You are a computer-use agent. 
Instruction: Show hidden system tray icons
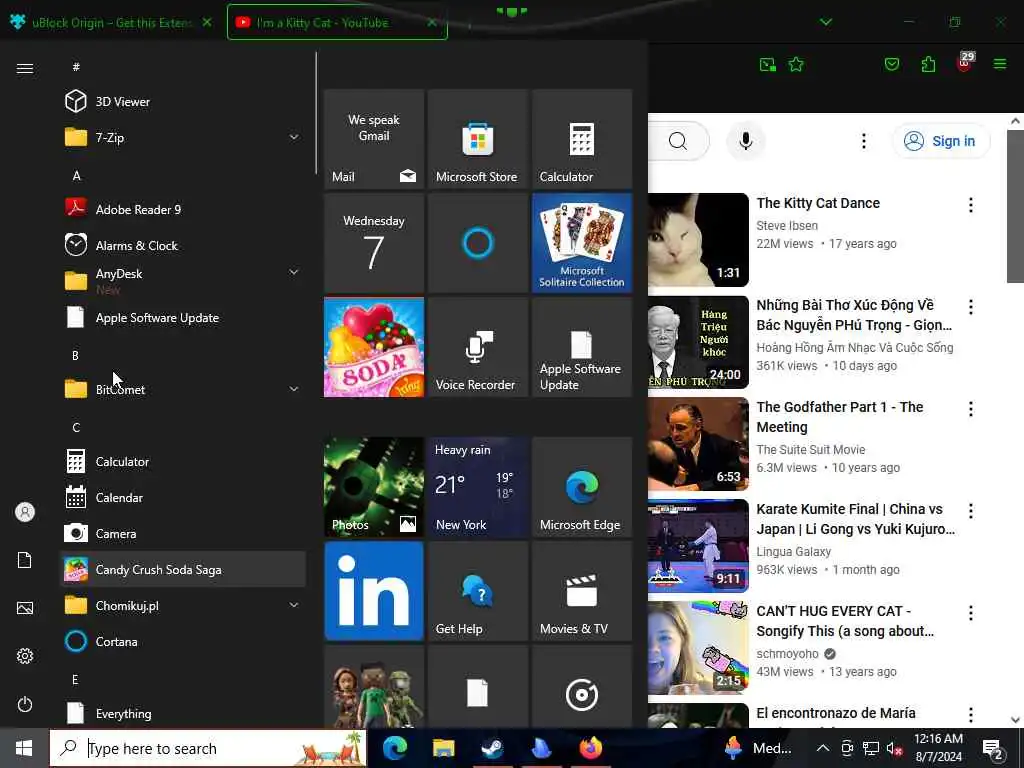point(823,748)
